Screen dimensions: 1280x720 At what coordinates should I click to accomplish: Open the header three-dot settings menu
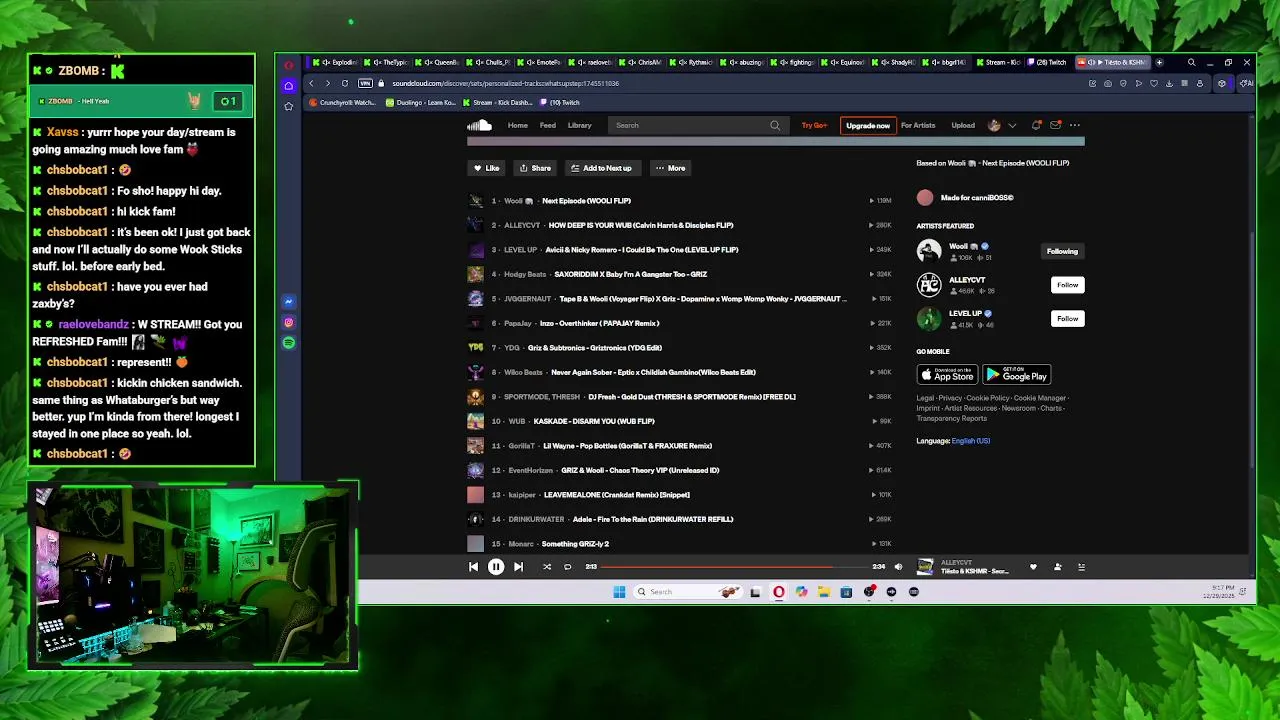point(1075,125)
